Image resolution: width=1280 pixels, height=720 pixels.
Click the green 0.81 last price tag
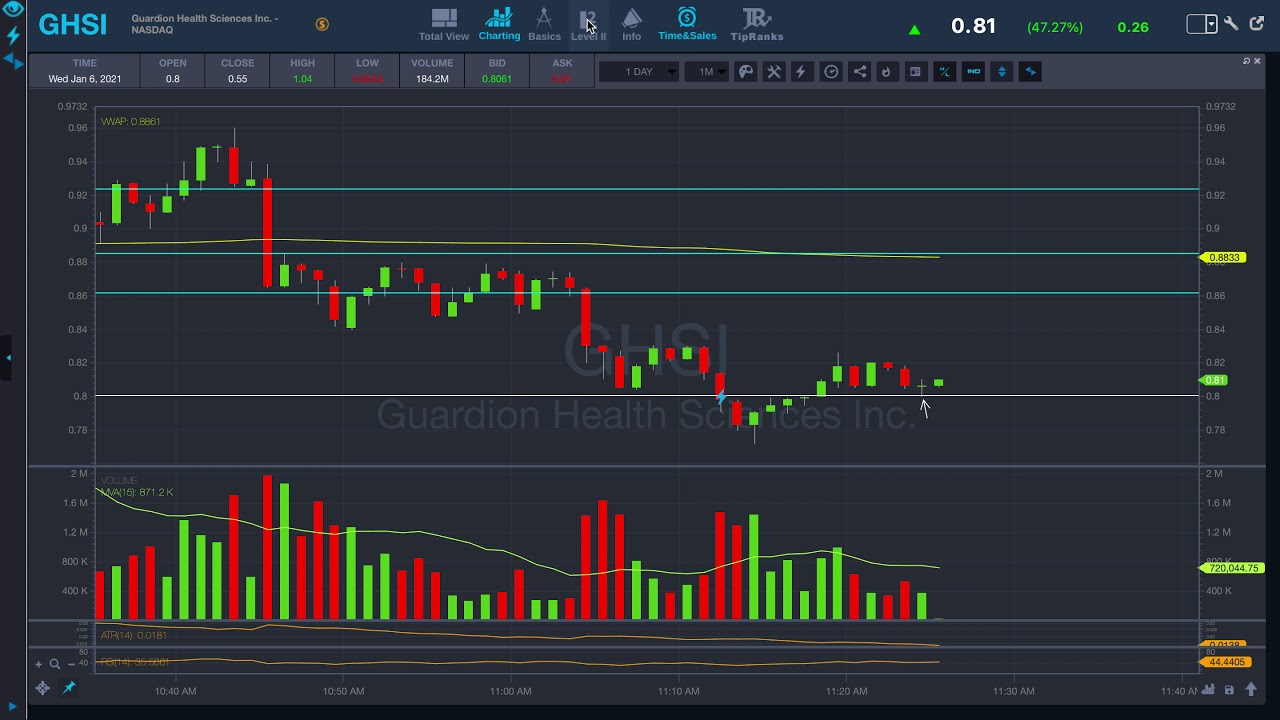click(1214, 380)
